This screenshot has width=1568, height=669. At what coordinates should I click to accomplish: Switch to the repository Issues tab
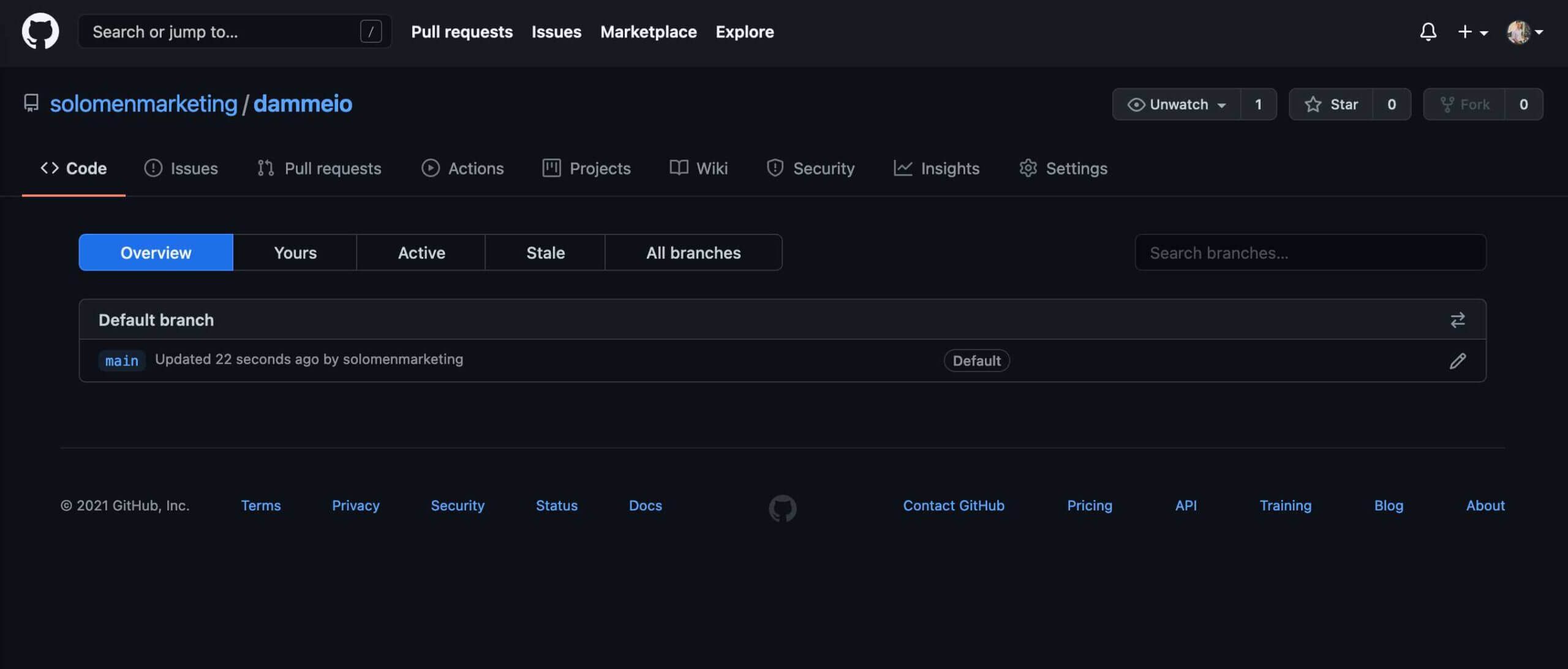pos(181,168)
